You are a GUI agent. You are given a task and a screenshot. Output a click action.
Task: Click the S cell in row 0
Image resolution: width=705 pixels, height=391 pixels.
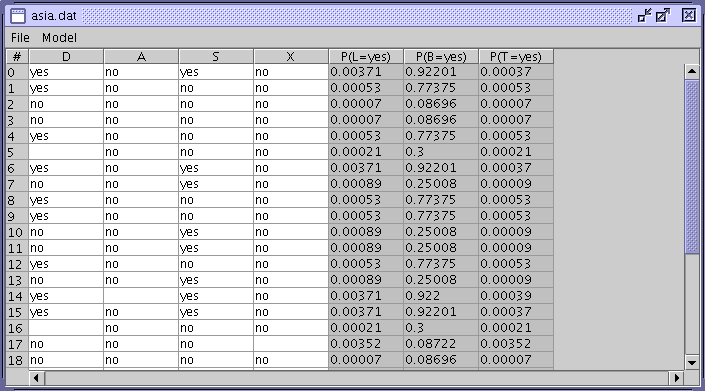(216, 72)
